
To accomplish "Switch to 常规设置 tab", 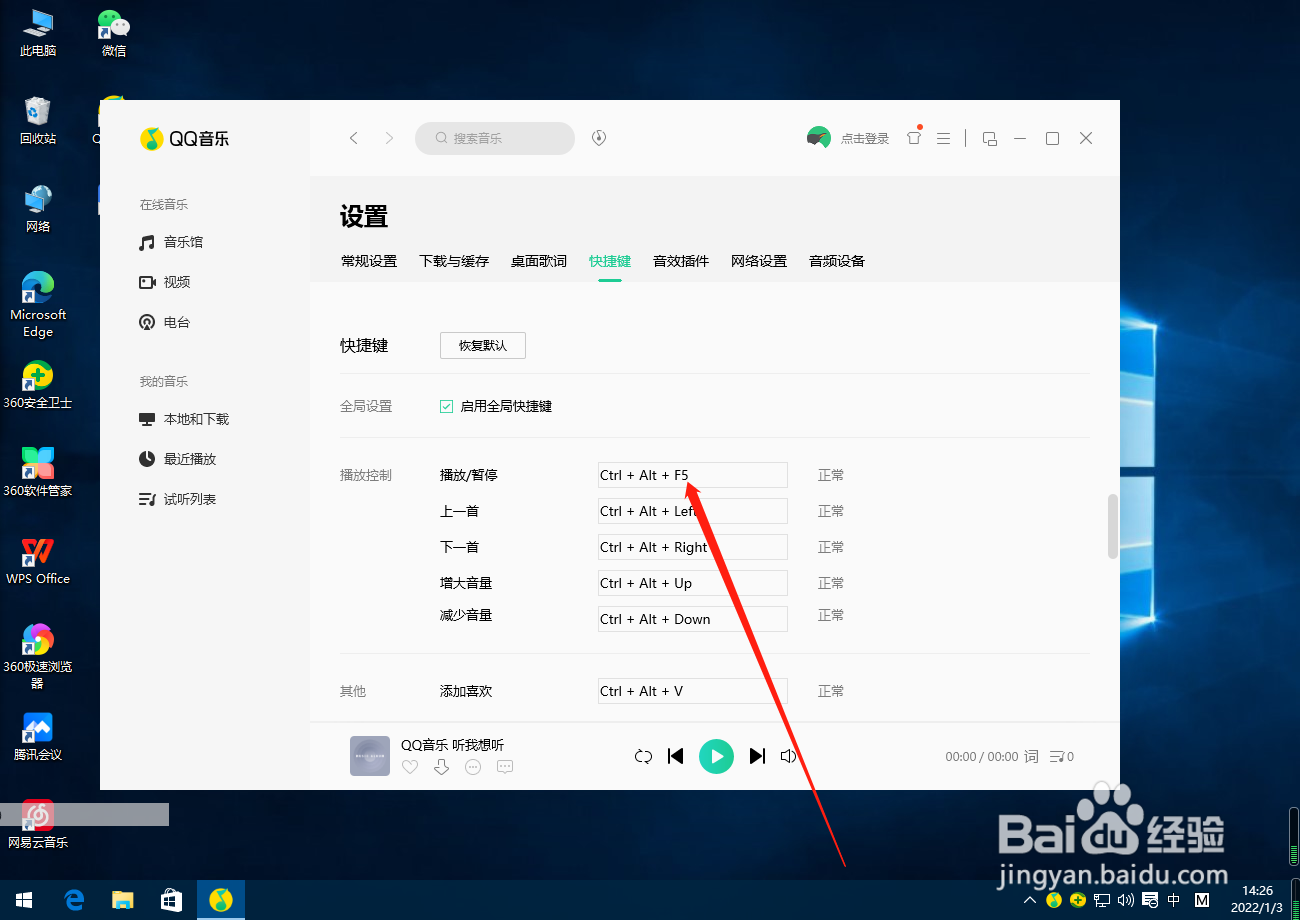I will pos(369,261).
